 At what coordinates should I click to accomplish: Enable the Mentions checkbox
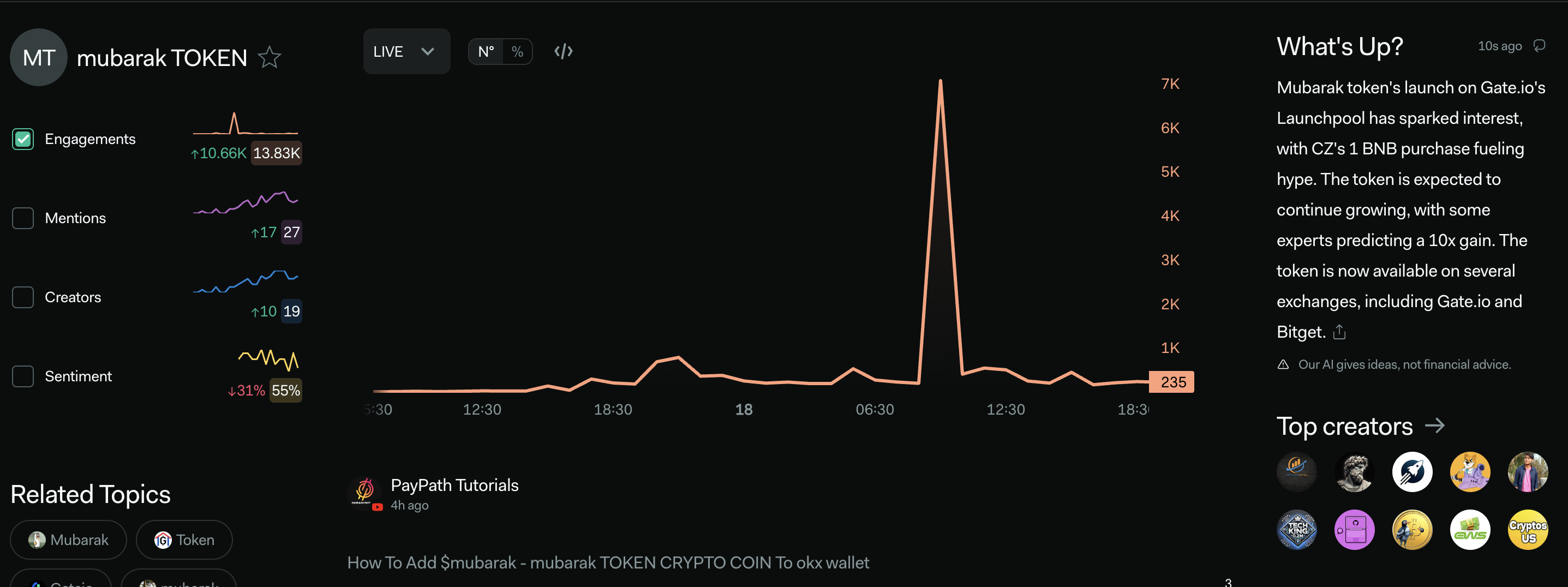coord(22,217)
